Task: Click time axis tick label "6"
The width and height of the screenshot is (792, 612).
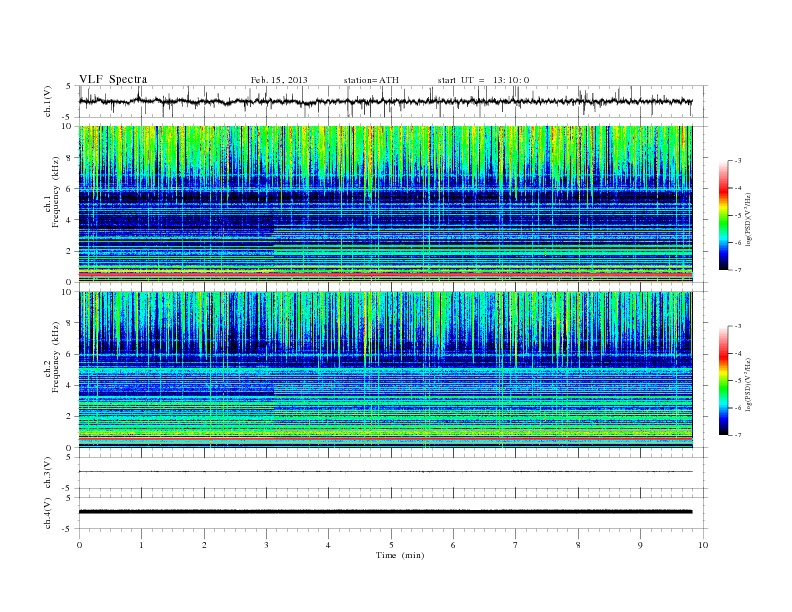Action: (x=453, y=545)
